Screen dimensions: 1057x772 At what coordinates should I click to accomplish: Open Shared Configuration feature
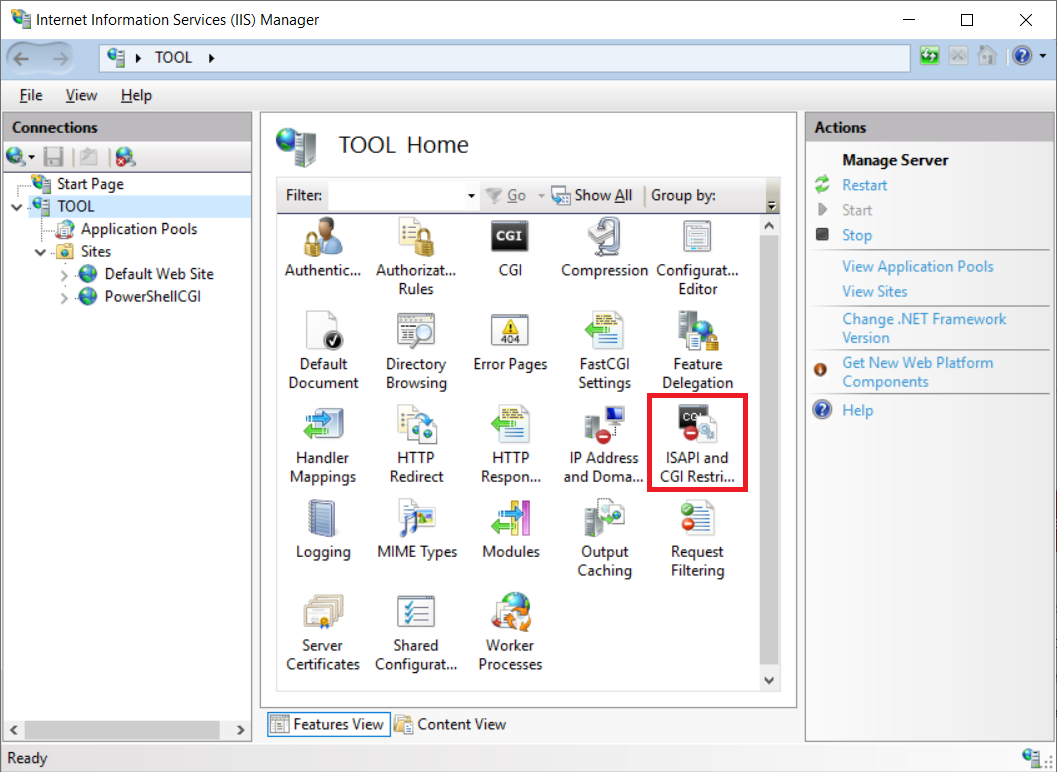click(416, 632)
